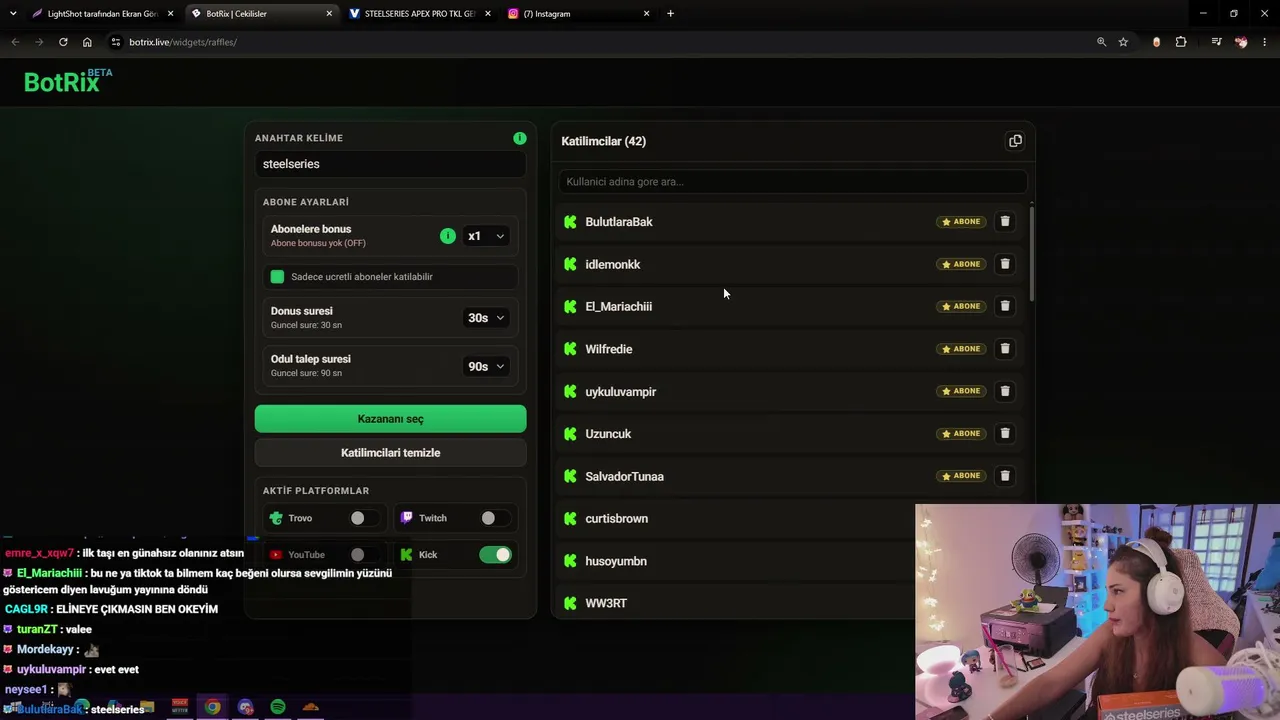Close the LightShot tab

[171, 14]
